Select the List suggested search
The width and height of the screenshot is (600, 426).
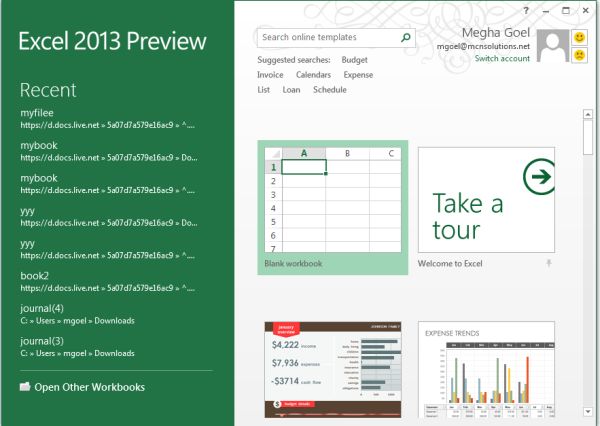pyautogui.click(x=264, y=90)
